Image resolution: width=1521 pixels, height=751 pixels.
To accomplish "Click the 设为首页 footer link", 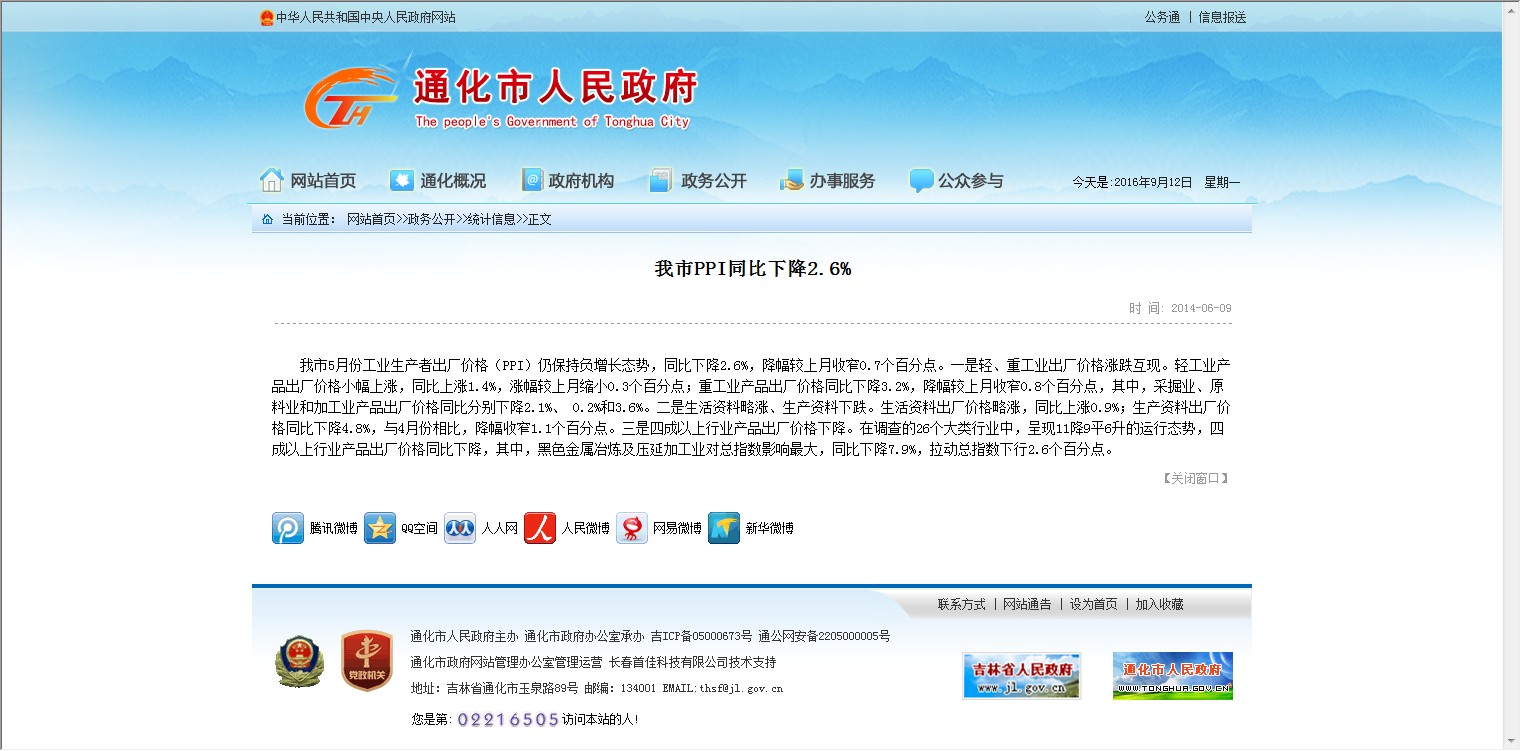I will (x=1093, y=604).
